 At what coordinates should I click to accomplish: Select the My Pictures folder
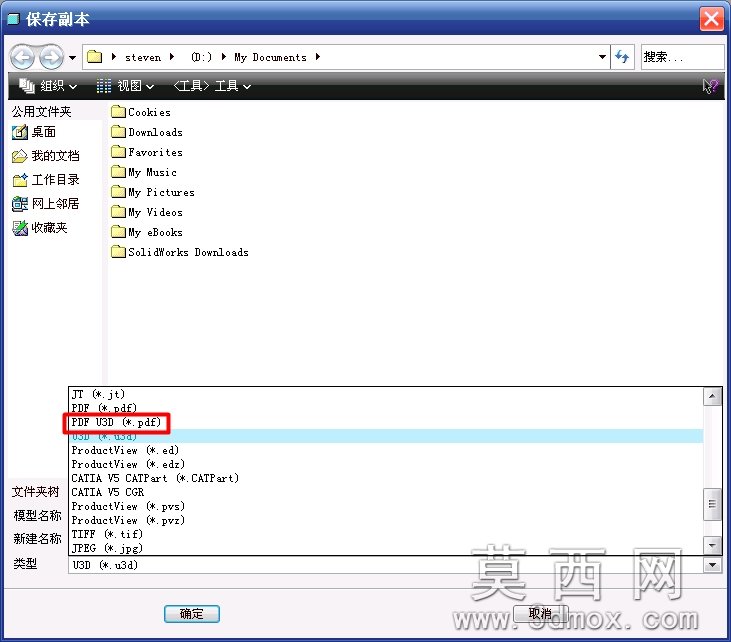[x=153, y=192]
